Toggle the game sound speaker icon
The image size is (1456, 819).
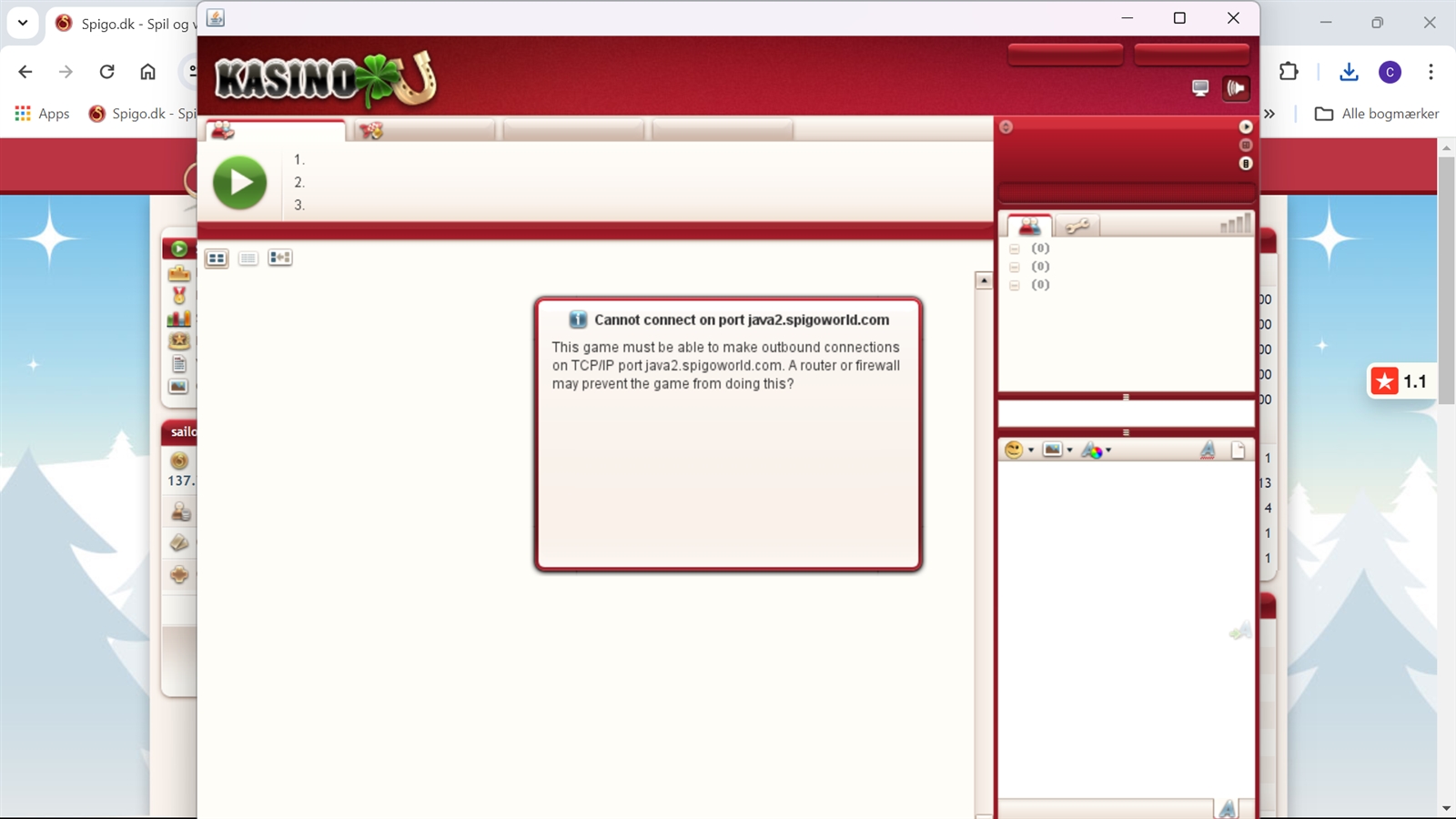pyautogui.click(x=1236, y=88)
